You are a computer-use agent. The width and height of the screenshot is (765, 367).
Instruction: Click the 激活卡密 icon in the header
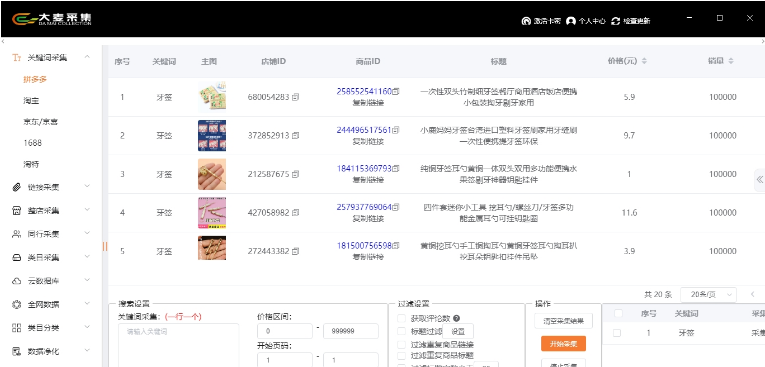click(526, 21)
